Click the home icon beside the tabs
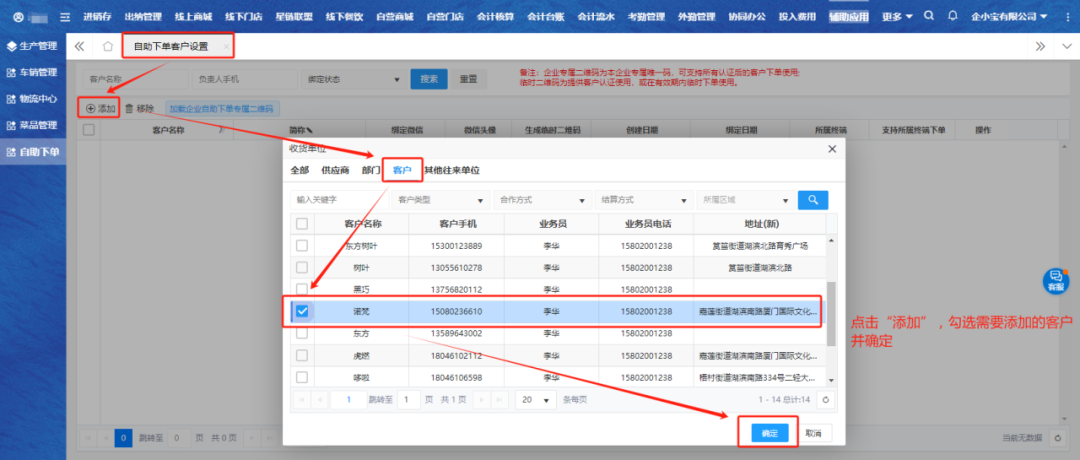1080x460 pixels. coord(108,47)
